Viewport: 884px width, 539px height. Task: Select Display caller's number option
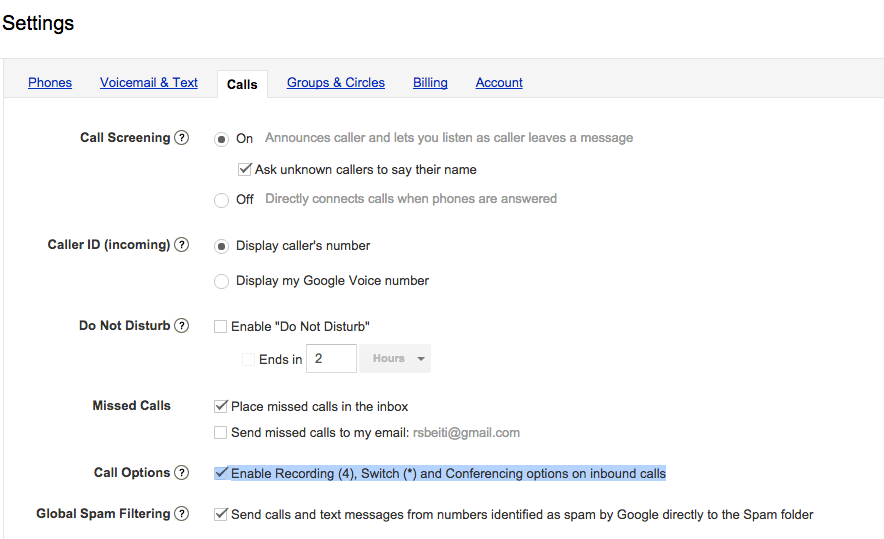(x=221, y=246)
